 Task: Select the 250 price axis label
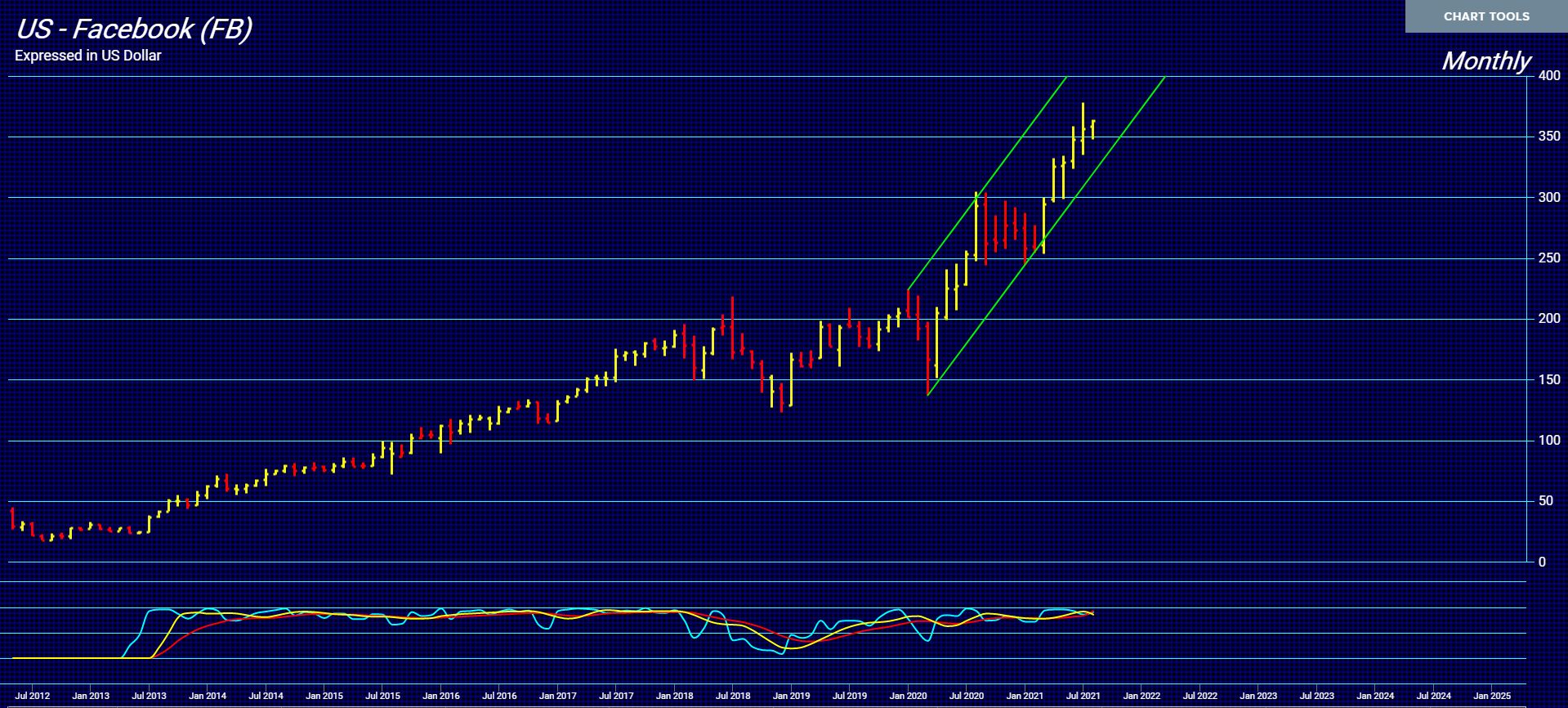point(1548,258)
